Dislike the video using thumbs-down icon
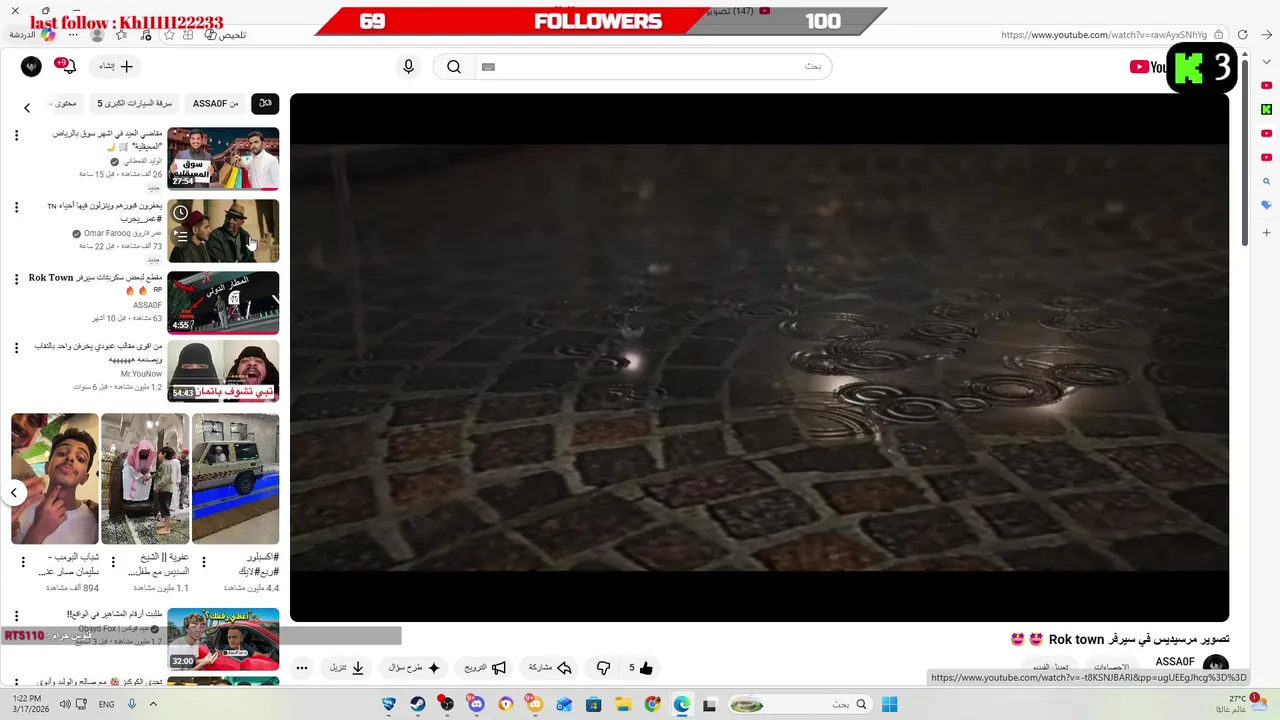The image size is (1280, 720). coord(603,668)
